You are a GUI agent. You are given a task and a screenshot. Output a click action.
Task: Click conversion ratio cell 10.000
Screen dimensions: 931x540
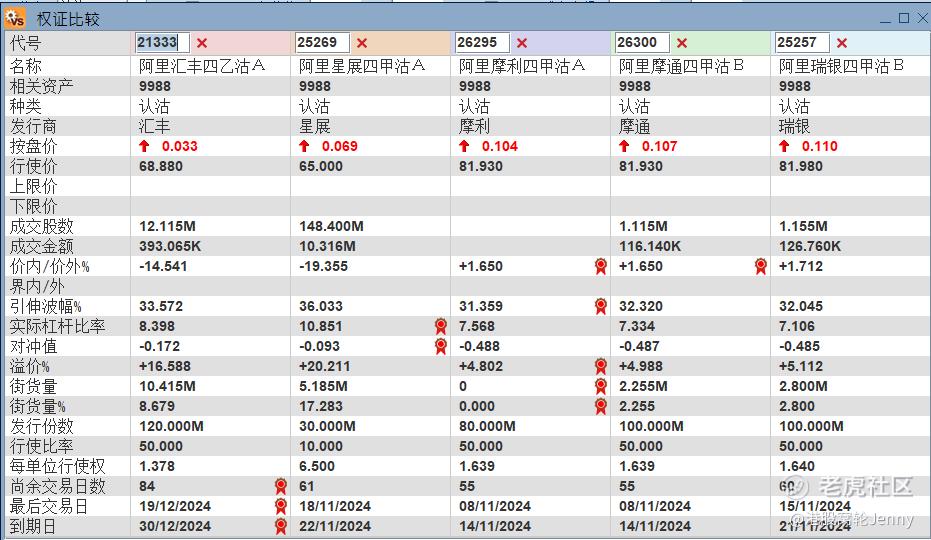pyautogui.click(x=321, y=446)
